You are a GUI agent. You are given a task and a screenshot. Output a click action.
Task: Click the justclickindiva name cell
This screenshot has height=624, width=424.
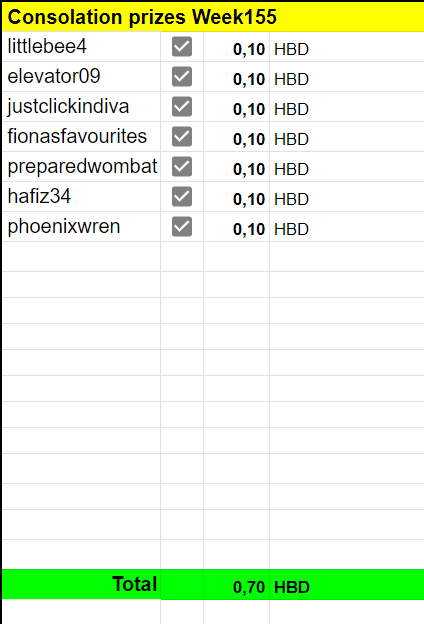point(81,107)
